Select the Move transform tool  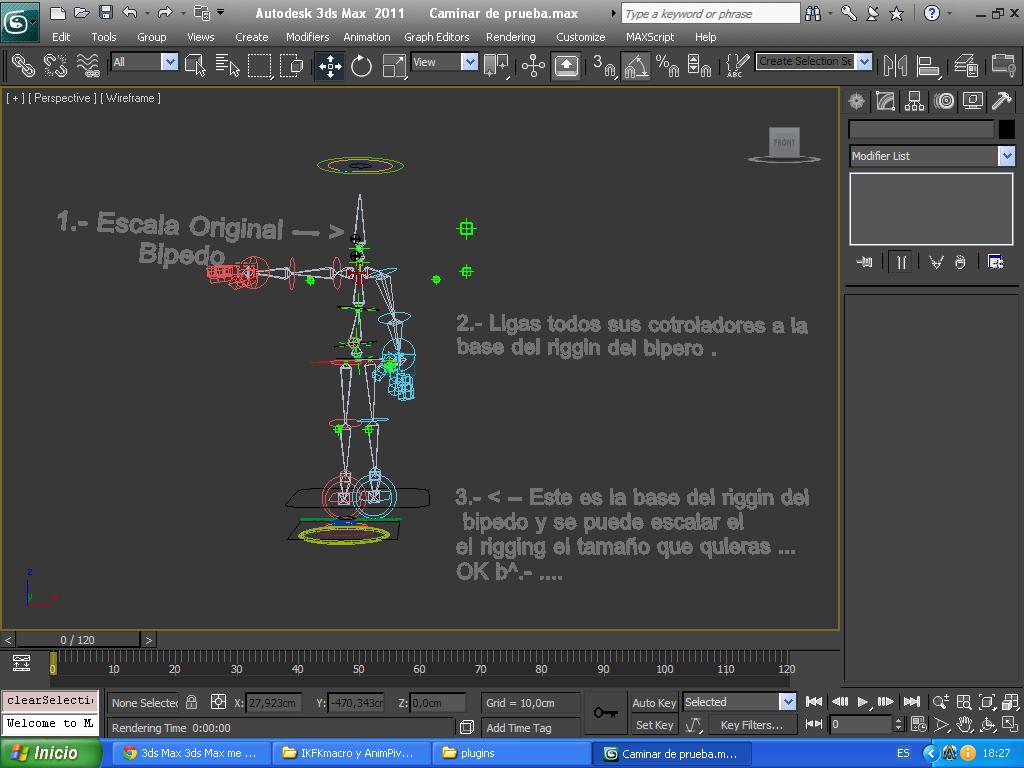pyautogui.click(x=329, y=66)
